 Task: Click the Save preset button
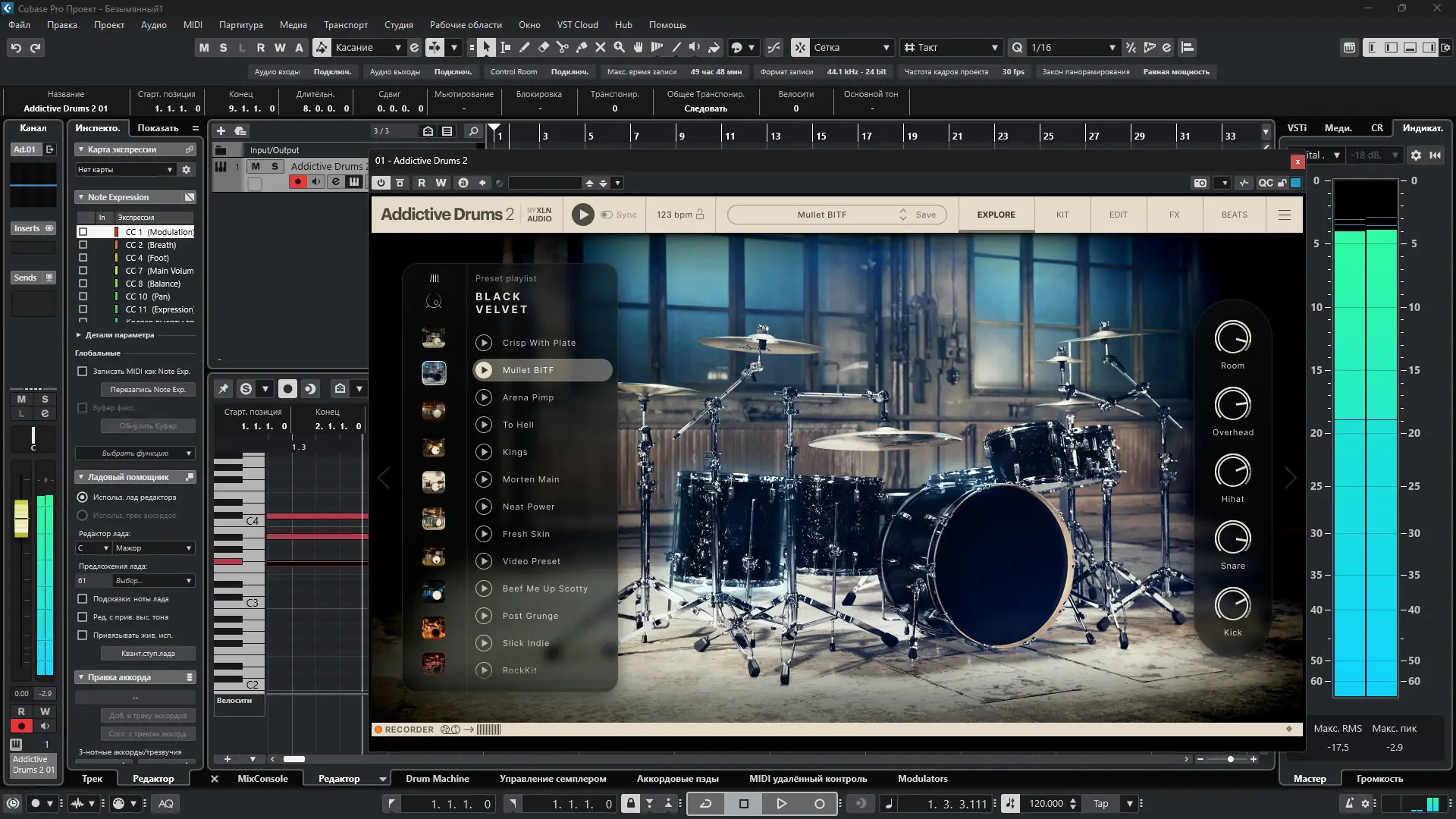[x=925, y=215]
